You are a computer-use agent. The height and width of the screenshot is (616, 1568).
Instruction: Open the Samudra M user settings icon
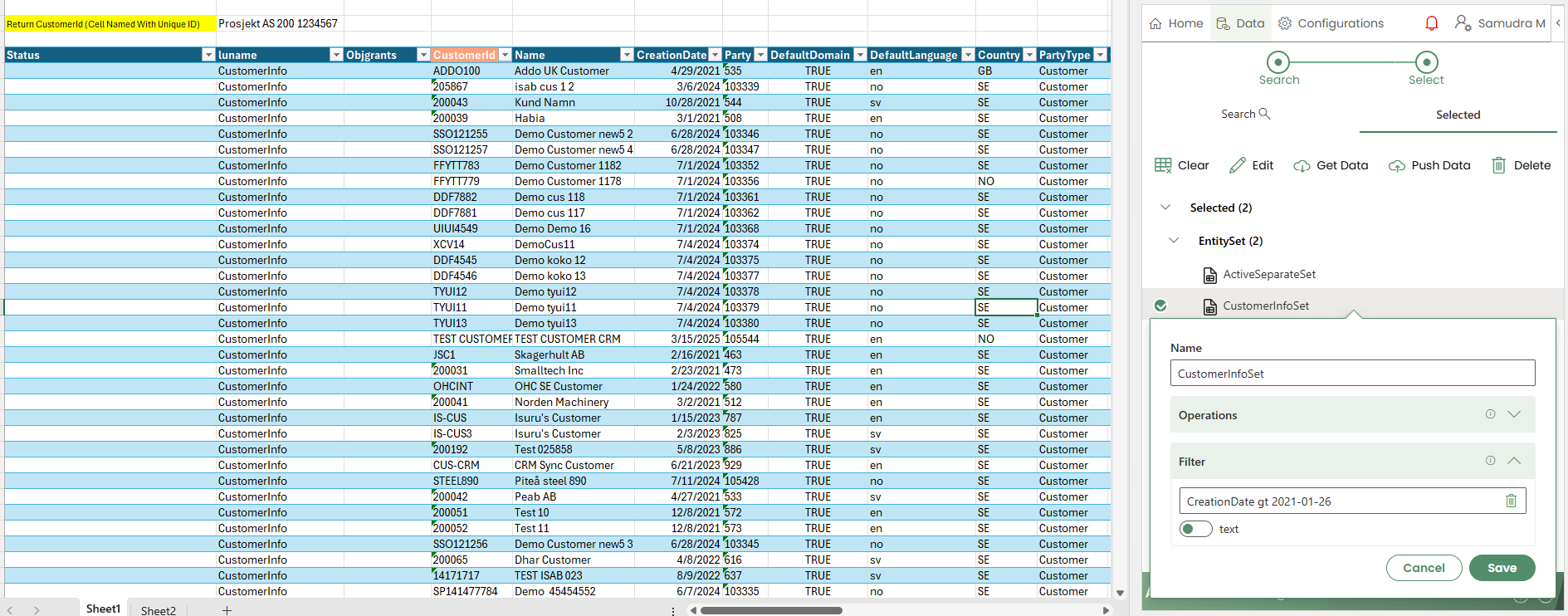click(1463, 23)
